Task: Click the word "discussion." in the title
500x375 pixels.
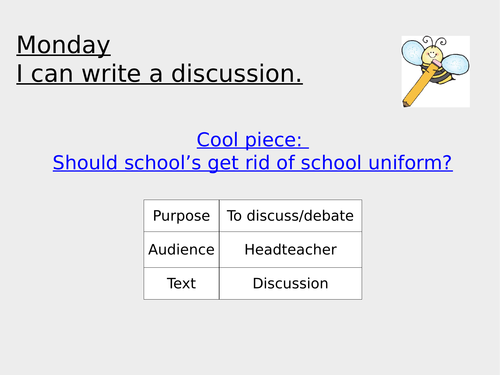Action: click(237, 74)
